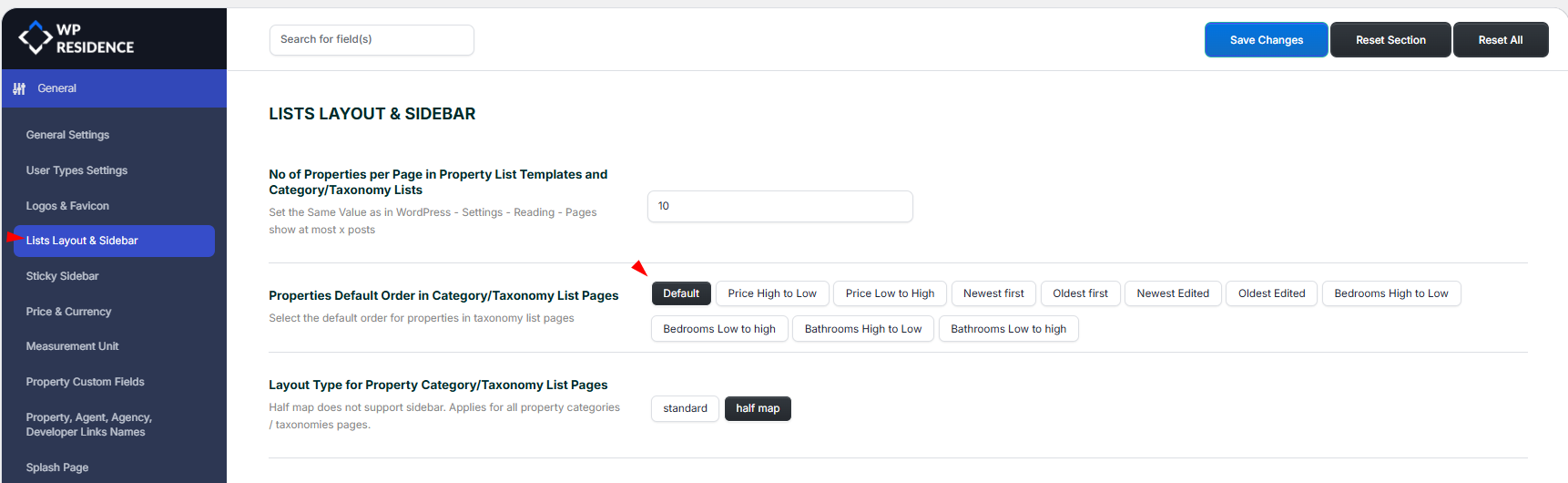Viewport: 1568px width, 483px height.
Task: Select Lists Layout & Sidebar item
Action: pyautogui.click(x=82, y=241)
